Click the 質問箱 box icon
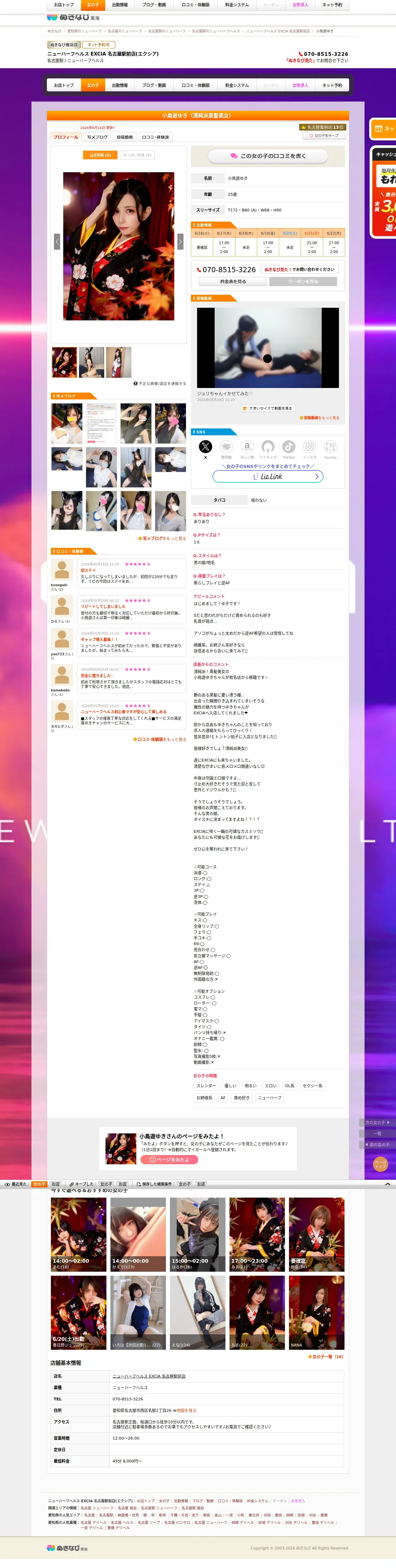The width and height of the screenshot is (396, 1568). click(x=226, y=446)
